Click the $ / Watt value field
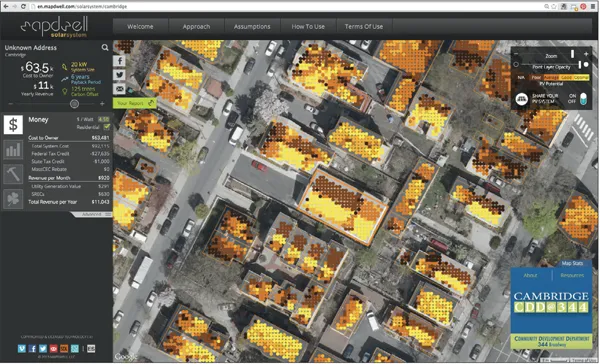Image resolution: width=600 pixels, height=364 pixels. coord(103,119)
